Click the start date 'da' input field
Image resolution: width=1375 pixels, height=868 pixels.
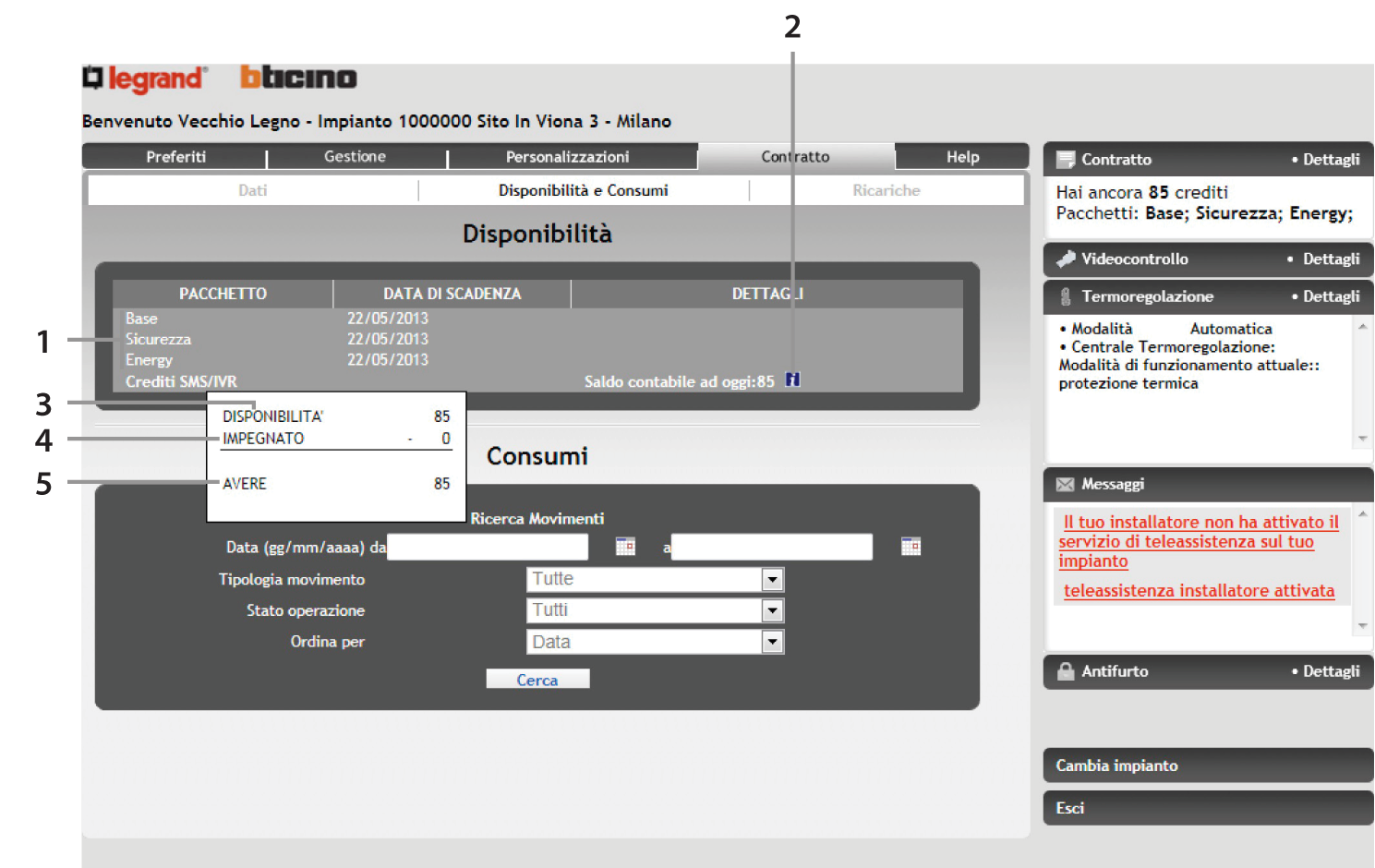point(488,547)
